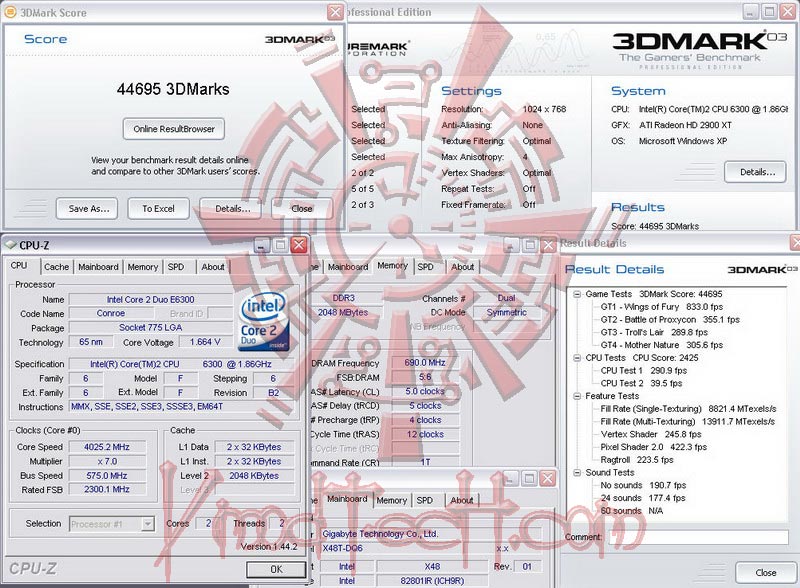Collapse Sound Tests tree node
This screenshot has height=588, width=800.
(x=577, y=473)
